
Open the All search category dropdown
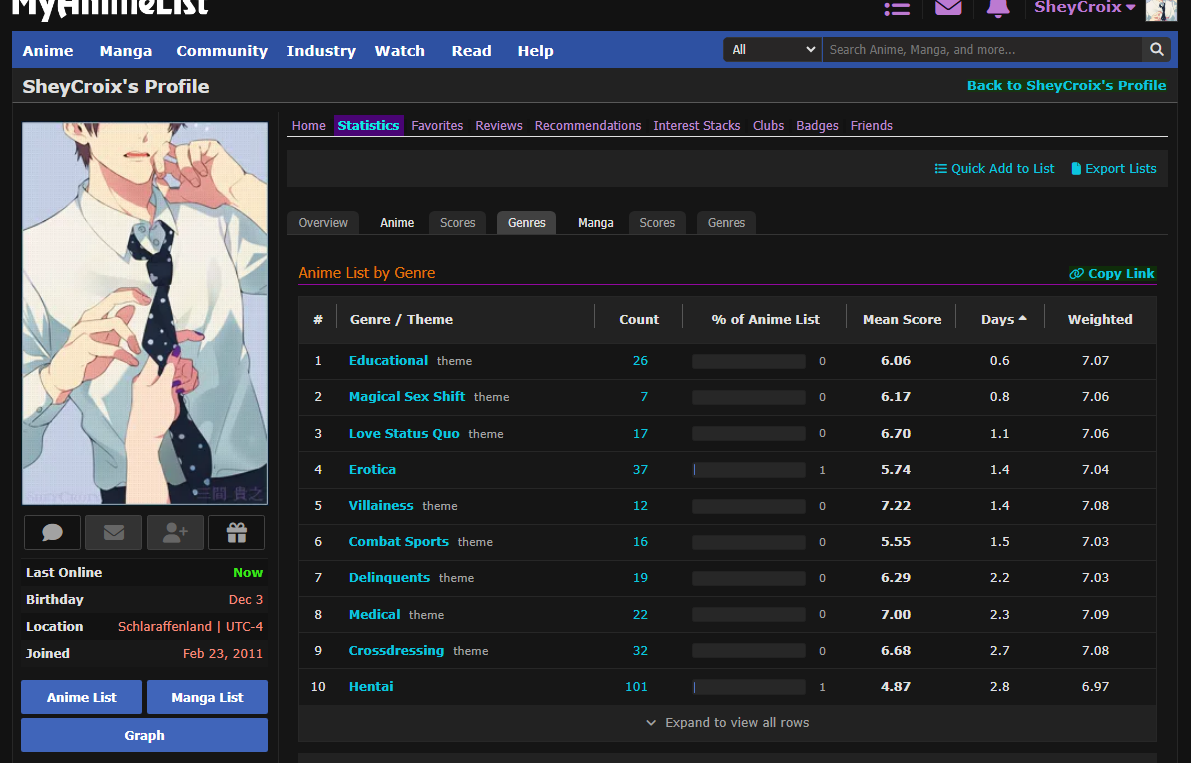click(772, 49)
